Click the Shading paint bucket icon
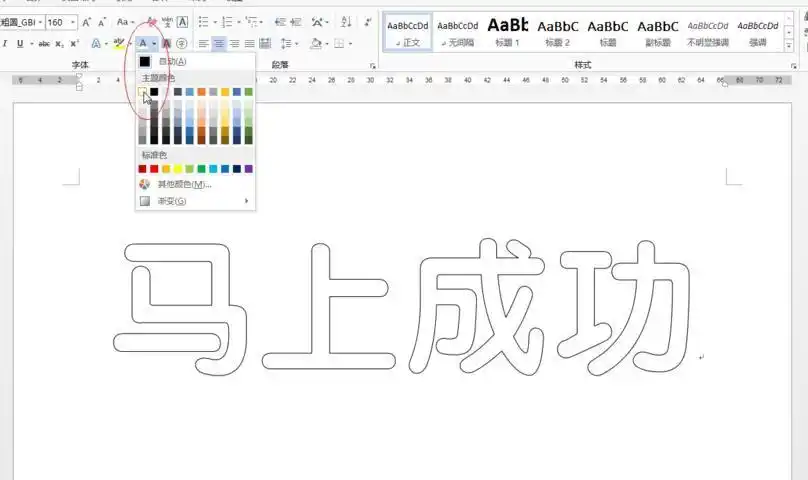Screen dimensions: 808x480 tap(316, 44)
